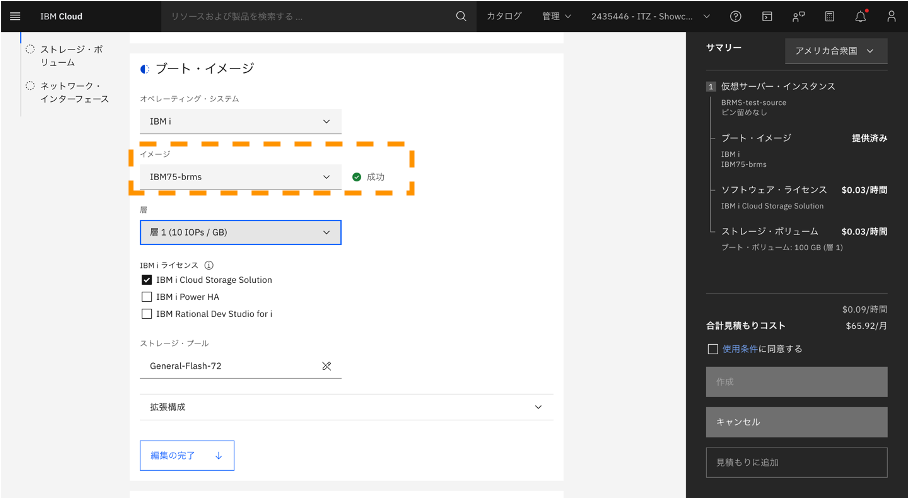This screenshot has width=908, height=498.
Task: Open the アメリカ合衆国 country dropdown
Action: pyautogui.click(x=836, y=51)
